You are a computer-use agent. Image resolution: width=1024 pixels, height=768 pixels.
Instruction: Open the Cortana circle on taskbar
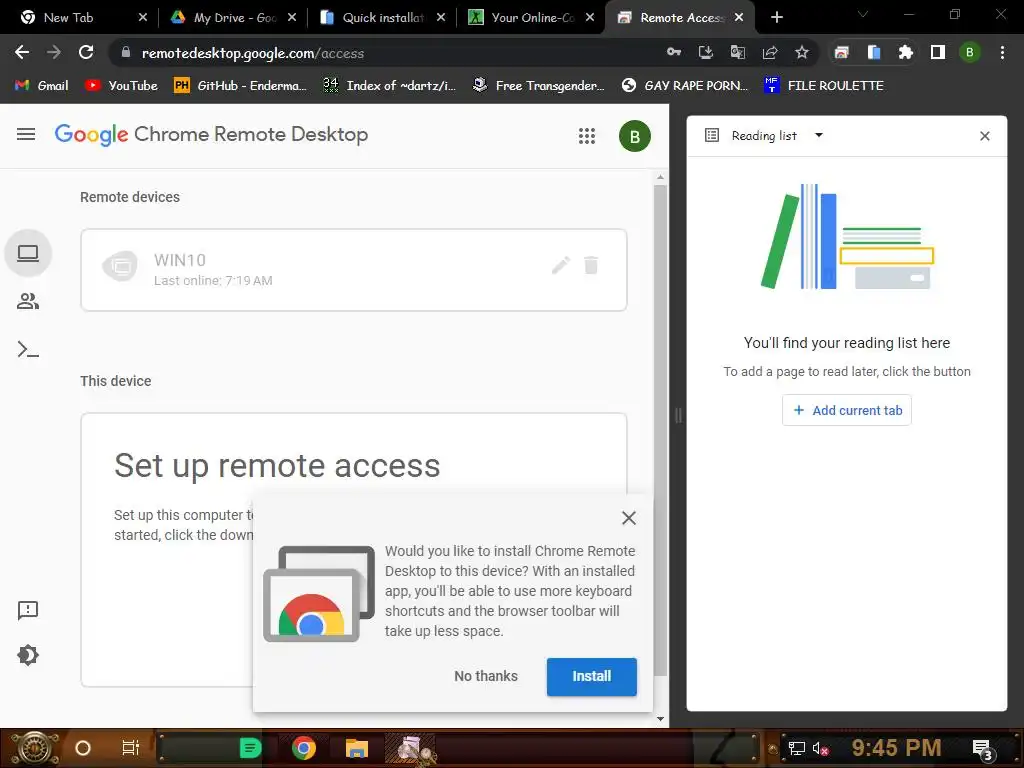[83, 748]
